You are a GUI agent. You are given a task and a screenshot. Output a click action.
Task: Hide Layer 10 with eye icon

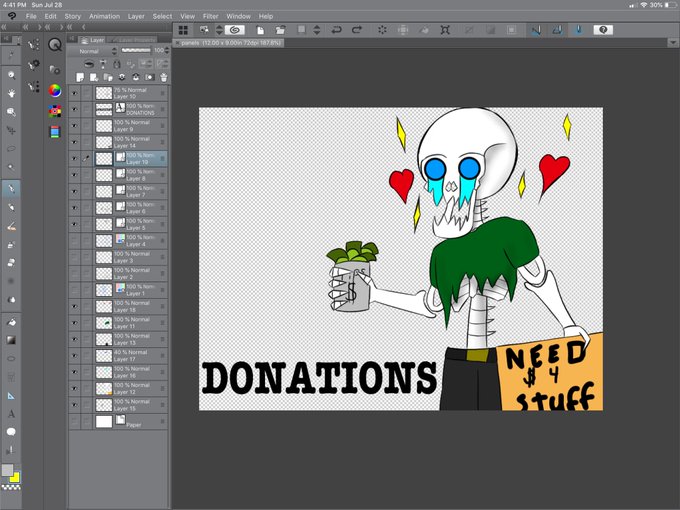click(75, 93)
